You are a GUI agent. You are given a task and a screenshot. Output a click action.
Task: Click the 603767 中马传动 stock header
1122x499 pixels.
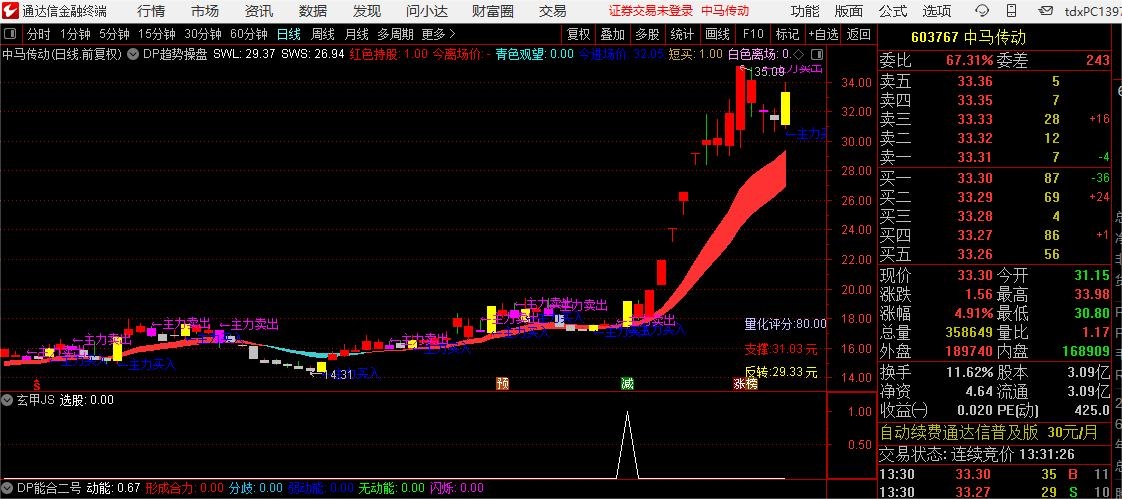(x=968, y=38)
